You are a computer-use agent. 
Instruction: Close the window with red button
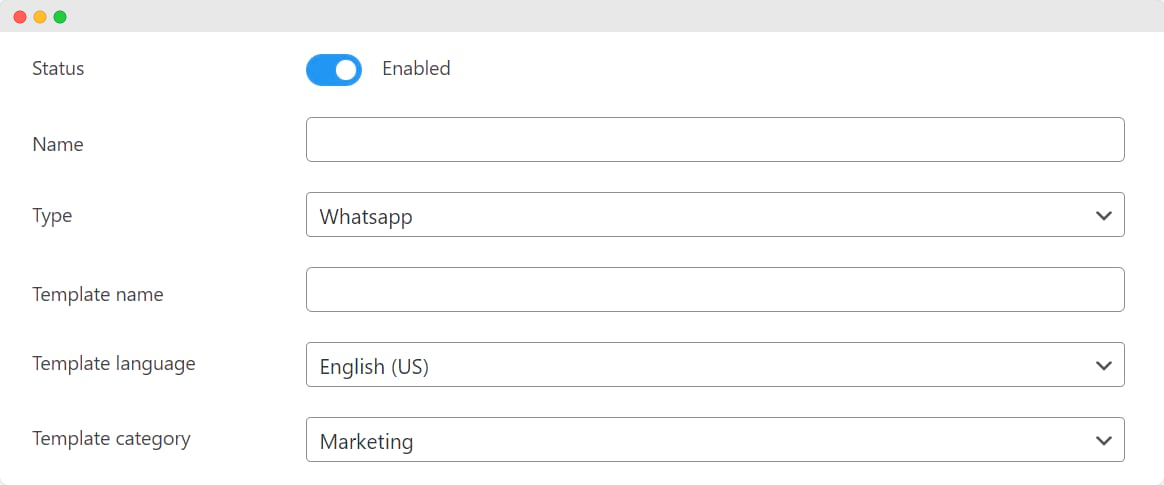click(20, 17)
